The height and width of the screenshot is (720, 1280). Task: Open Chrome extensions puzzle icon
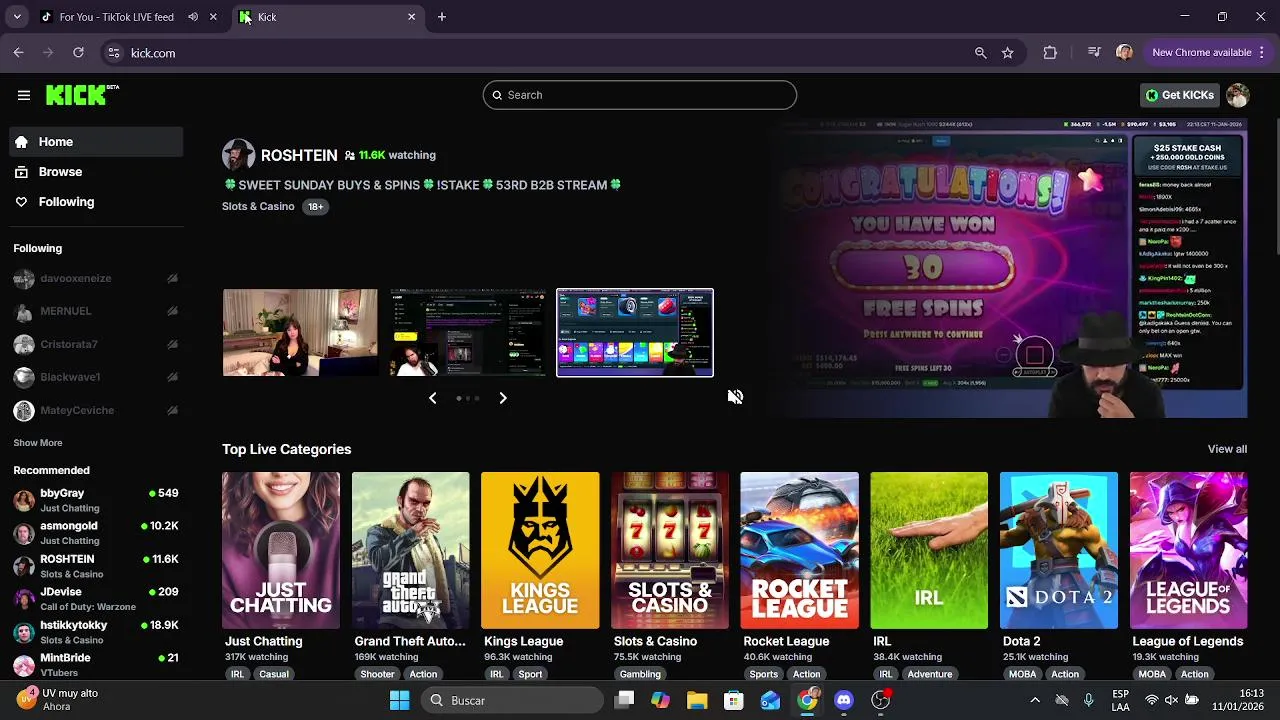[1050, 53]
